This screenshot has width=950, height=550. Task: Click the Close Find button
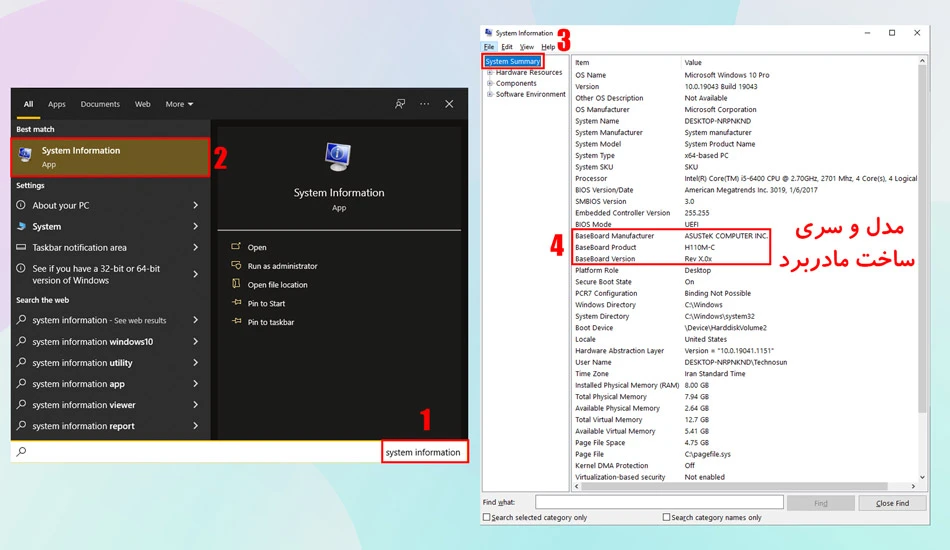point(892,503)
